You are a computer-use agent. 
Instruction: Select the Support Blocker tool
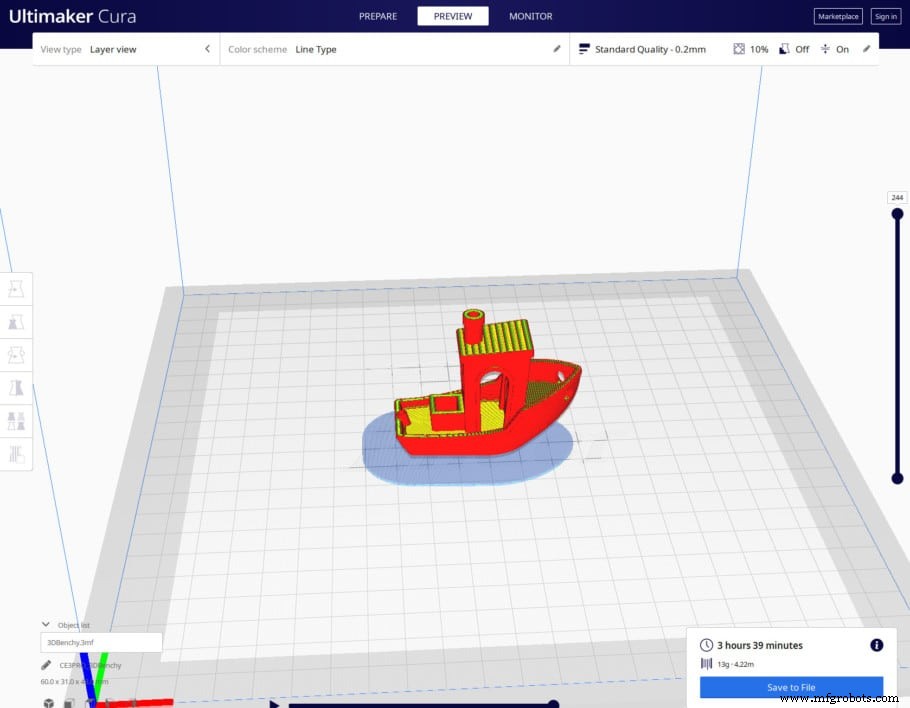(16, 454)
